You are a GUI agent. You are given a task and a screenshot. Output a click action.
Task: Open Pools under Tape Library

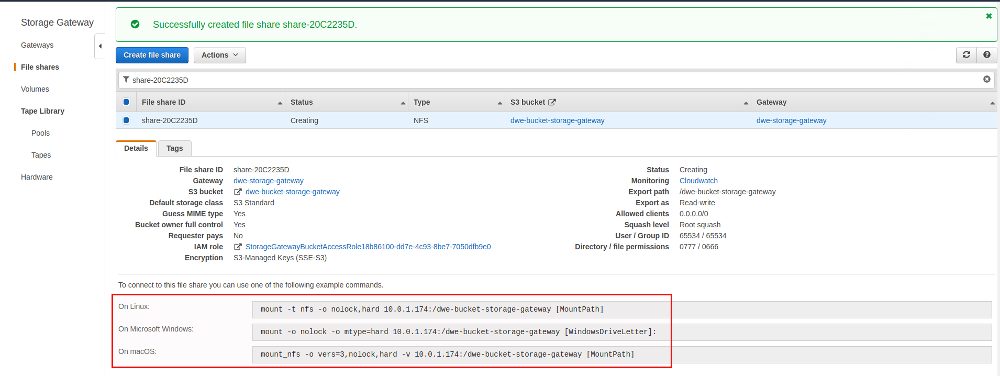click(40, 133)
